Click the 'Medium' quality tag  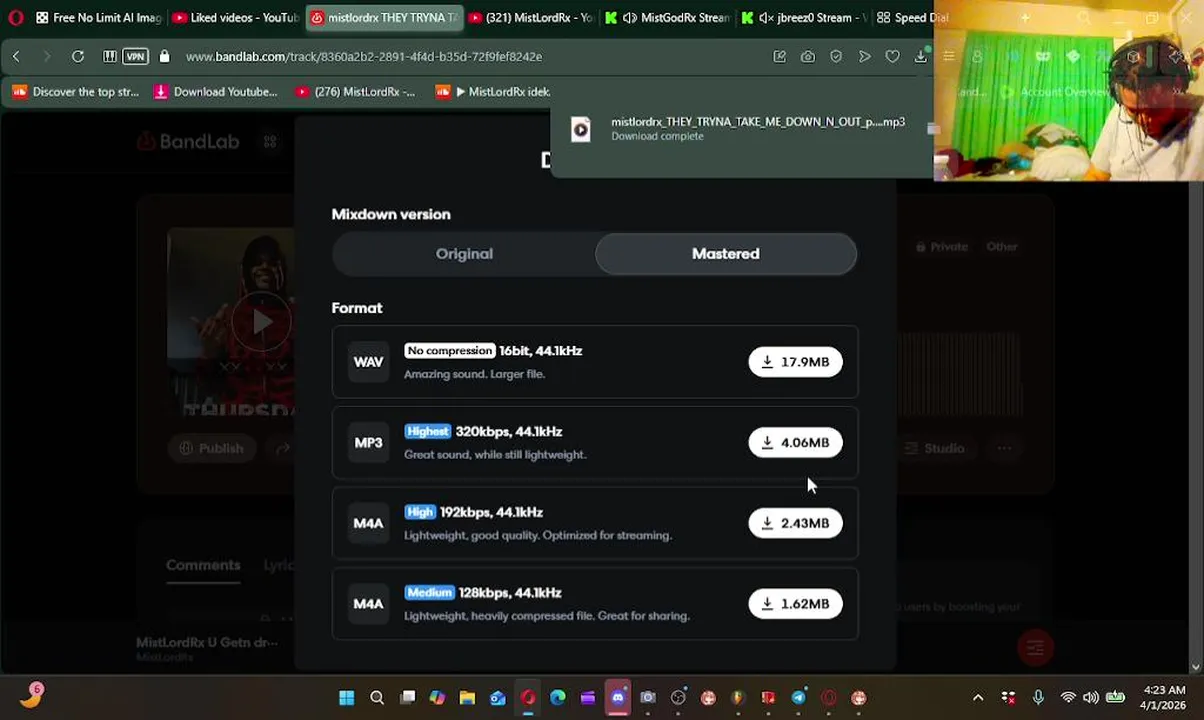[x=429, y=593]
